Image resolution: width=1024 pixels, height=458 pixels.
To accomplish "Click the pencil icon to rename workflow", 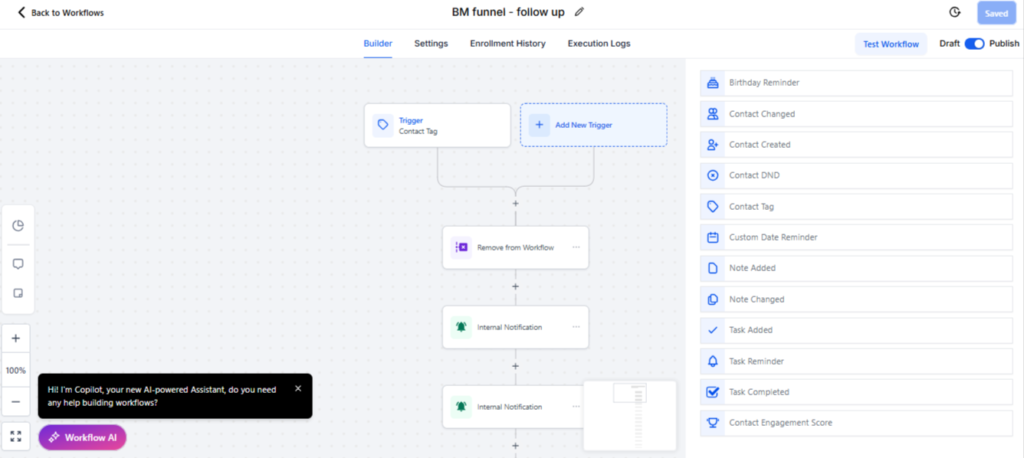I will (579, 12).
